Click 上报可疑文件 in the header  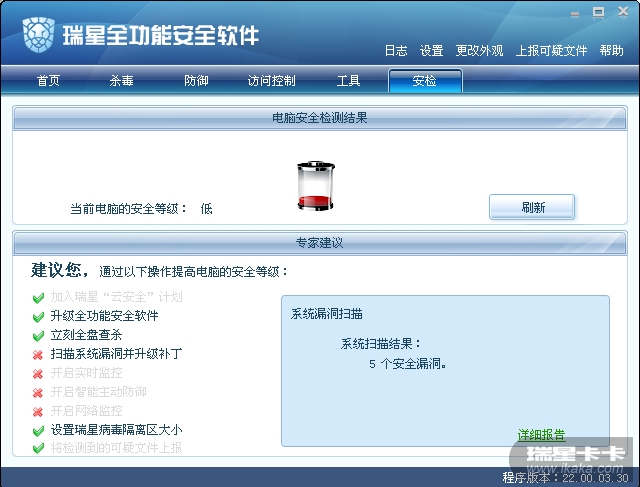point(551,51)
